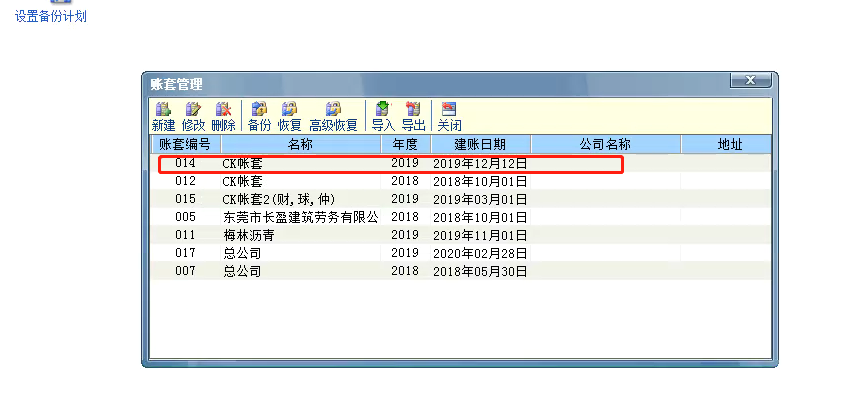
Task: Click the 新建 (New) account set icon
Action: [x=163, y=116]
